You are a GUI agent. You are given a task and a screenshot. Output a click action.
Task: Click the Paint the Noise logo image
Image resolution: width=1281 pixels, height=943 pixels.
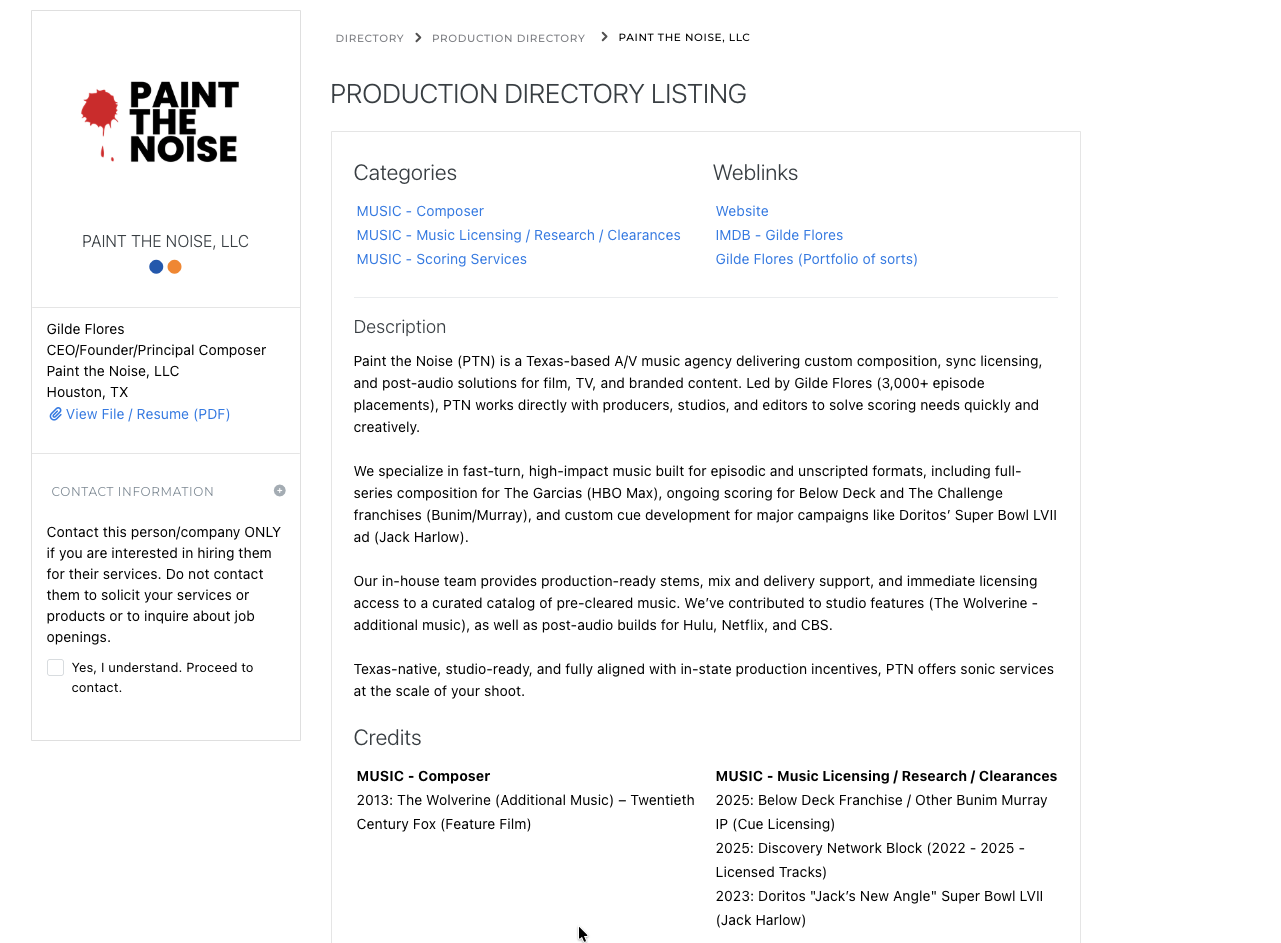[160, 122]
